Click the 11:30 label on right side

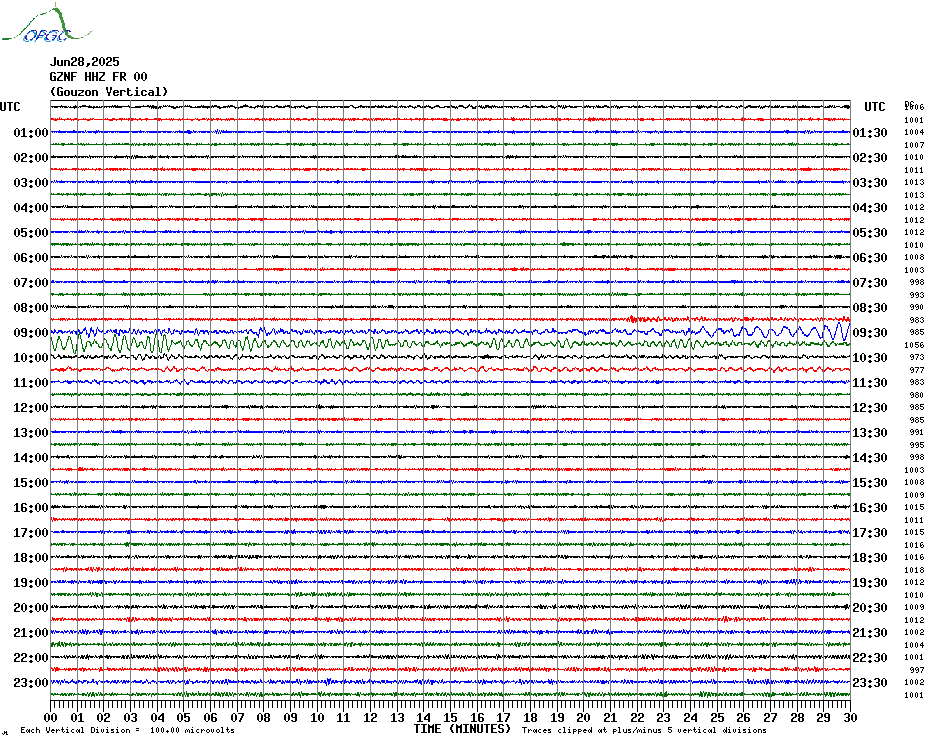pos(870,383)
